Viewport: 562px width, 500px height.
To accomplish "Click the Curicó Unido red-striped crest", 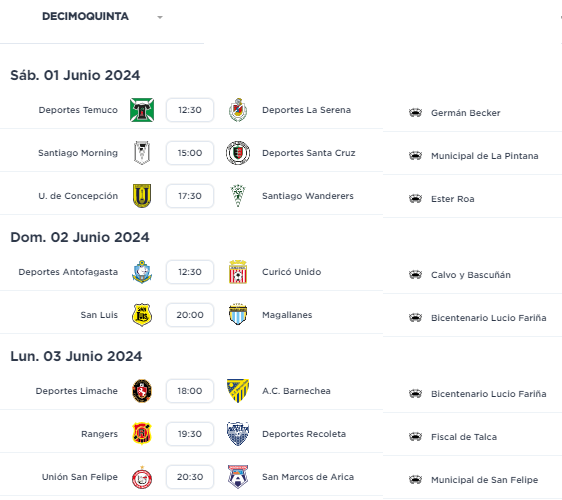I will tap(238, 272).
